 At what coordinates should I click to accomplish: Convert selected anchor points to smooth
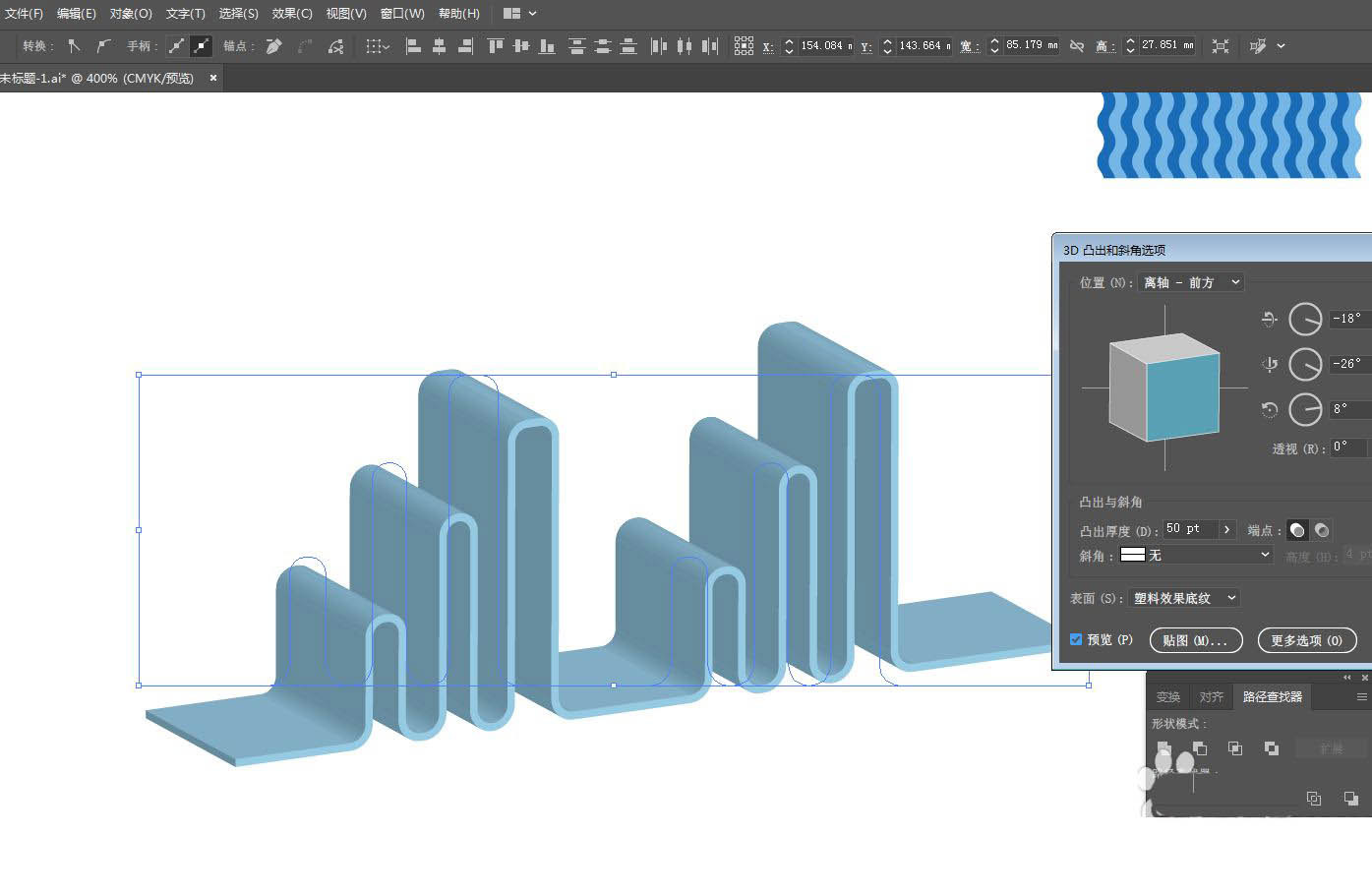103,46
